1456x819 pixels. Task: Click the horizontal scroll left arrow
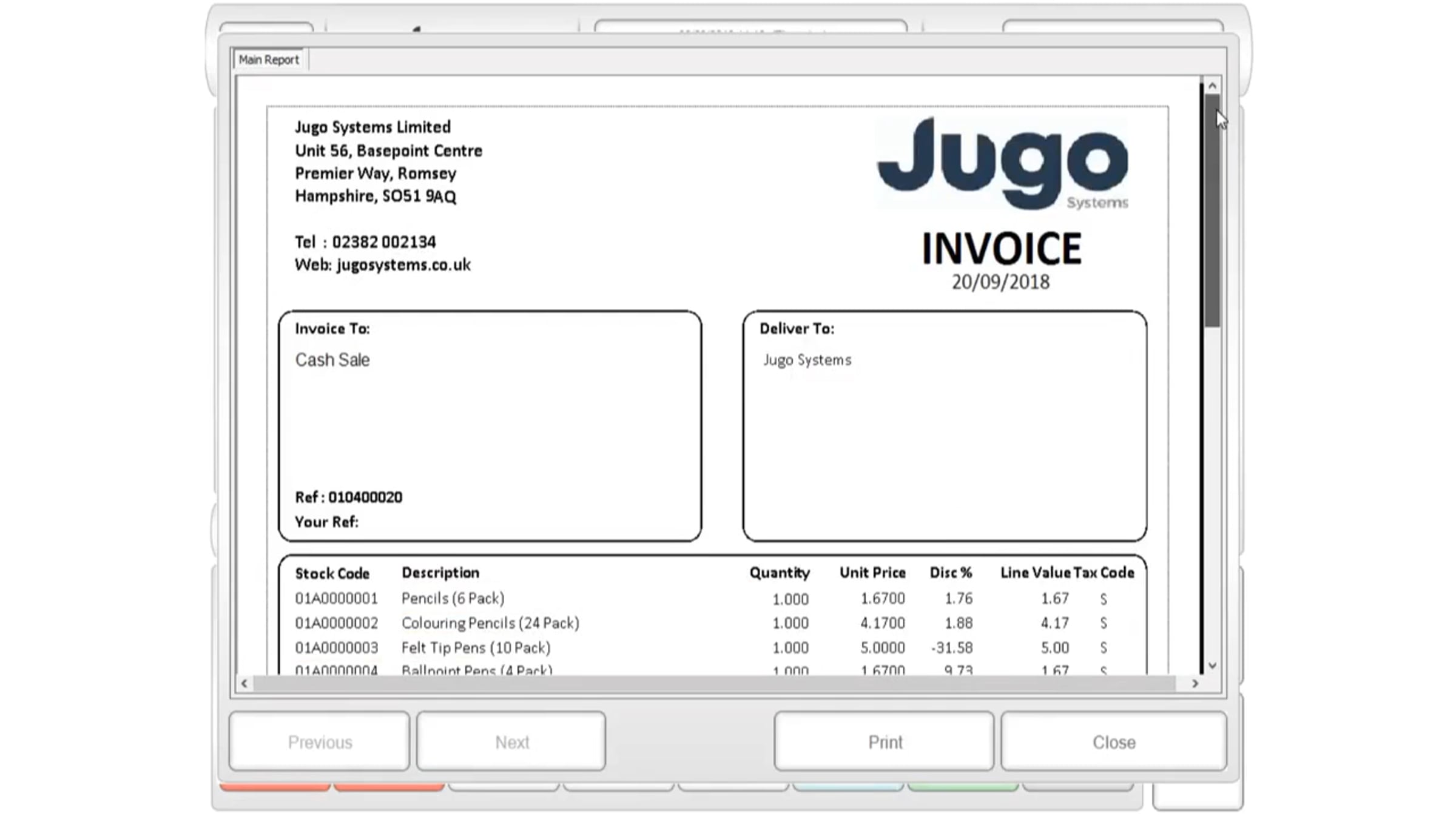pos(244,684)
